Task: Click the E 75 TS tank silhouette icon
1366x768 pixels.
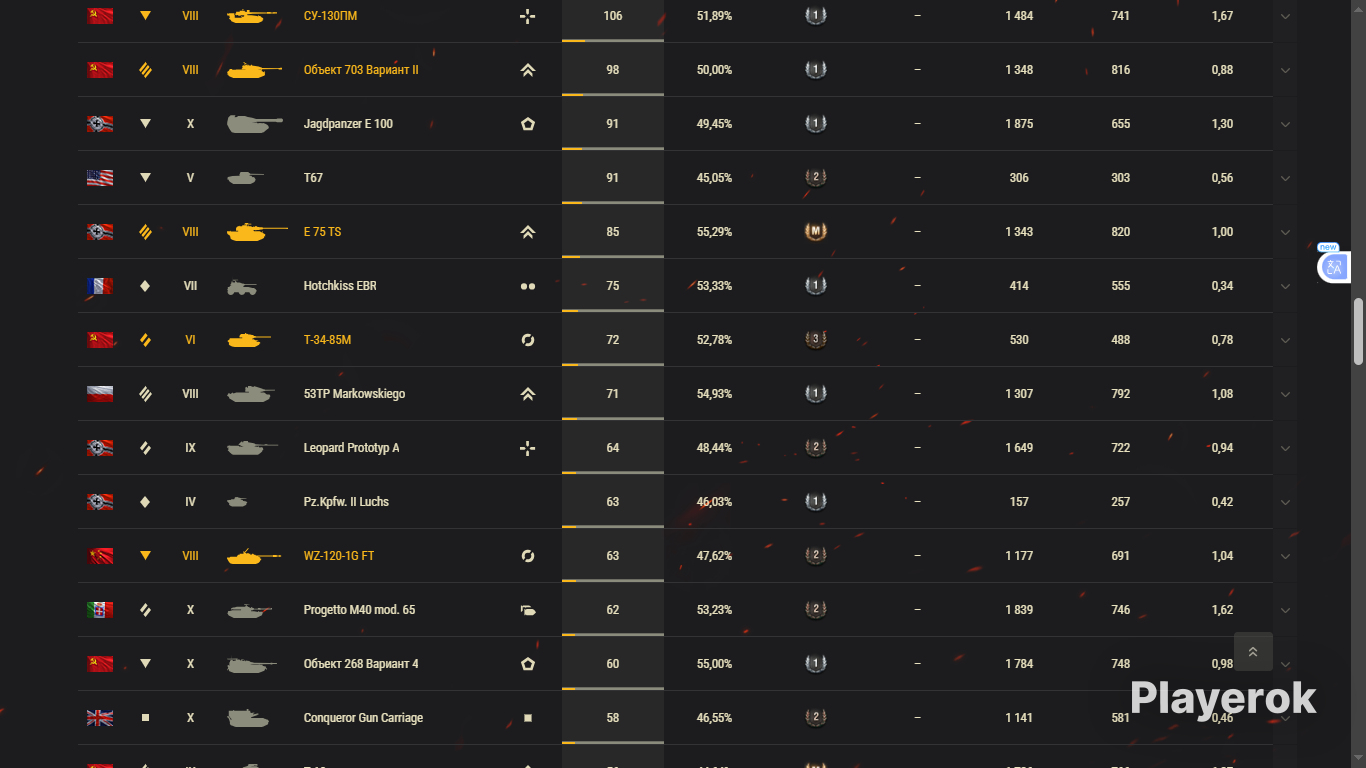Action: [x=256, y=232]
